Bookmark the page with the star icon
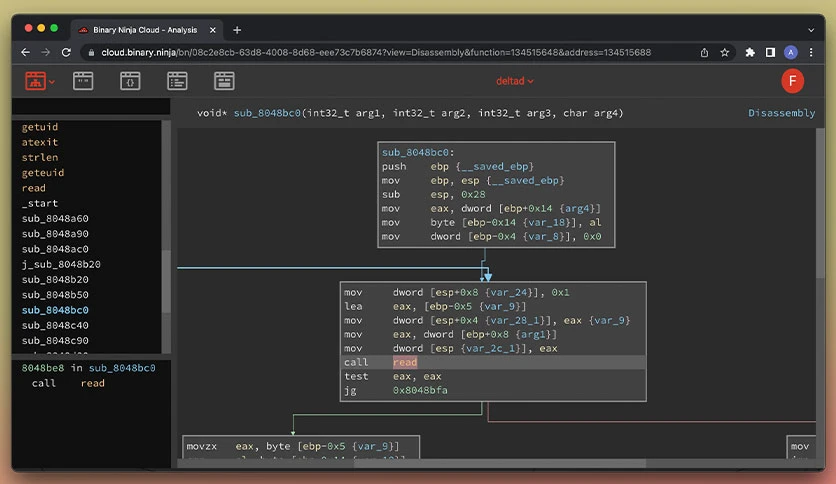Screen dimensions: 836x484 tap(725, 52)
